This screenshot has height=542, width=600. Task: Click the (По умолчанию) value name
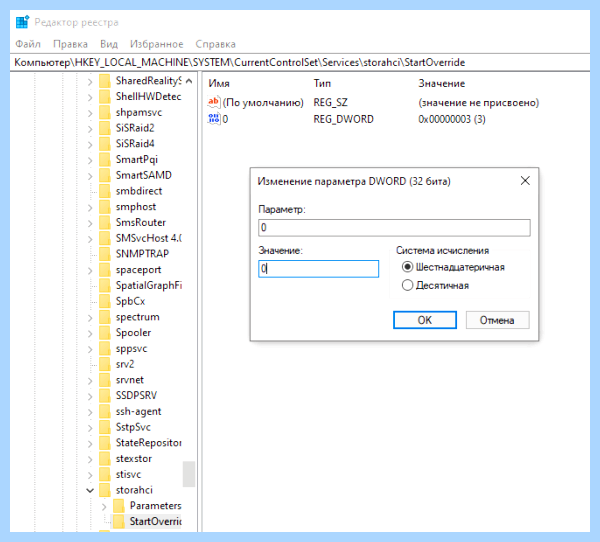click(263, 103)
